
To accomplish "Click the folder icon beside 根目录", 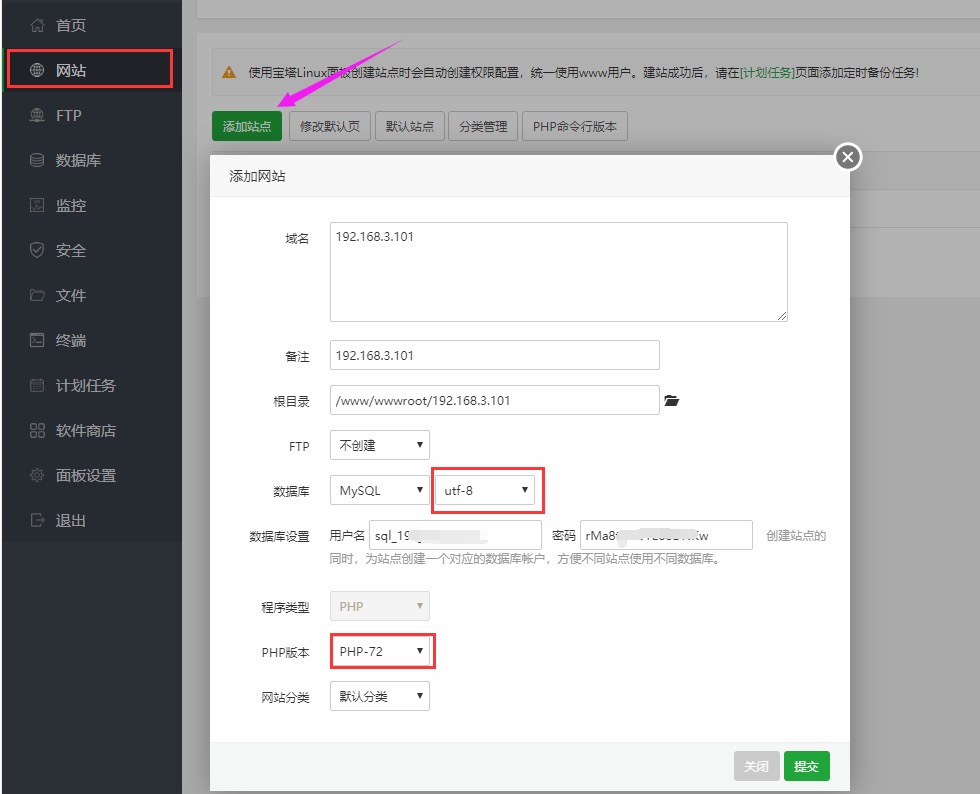I will point(672,399).
